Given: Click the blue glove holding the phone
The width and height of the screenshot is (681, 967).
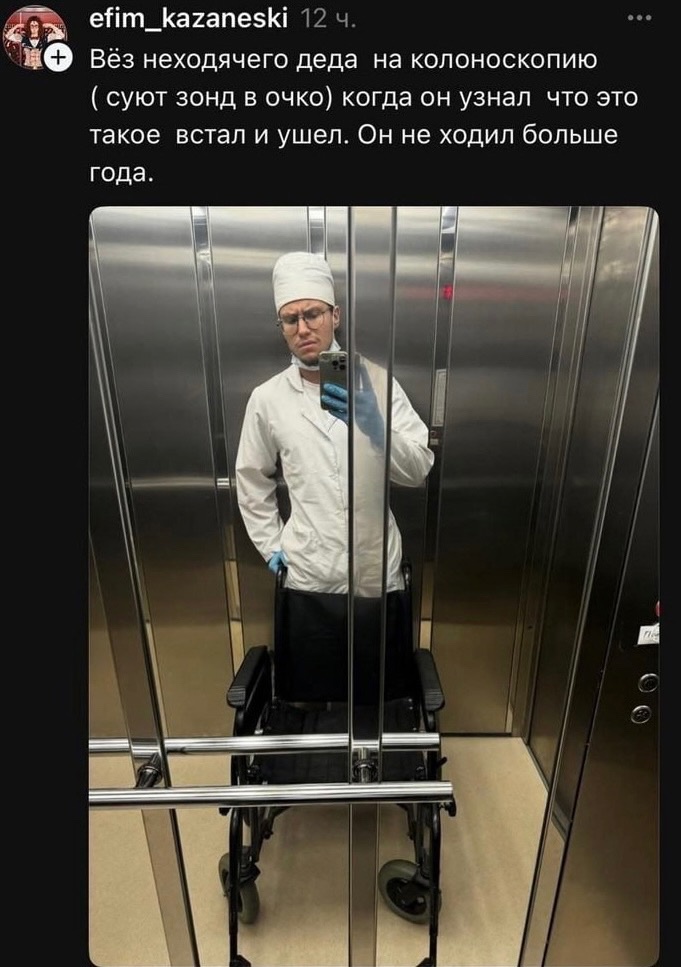Looking at the screenshot, I should point(353,405).
